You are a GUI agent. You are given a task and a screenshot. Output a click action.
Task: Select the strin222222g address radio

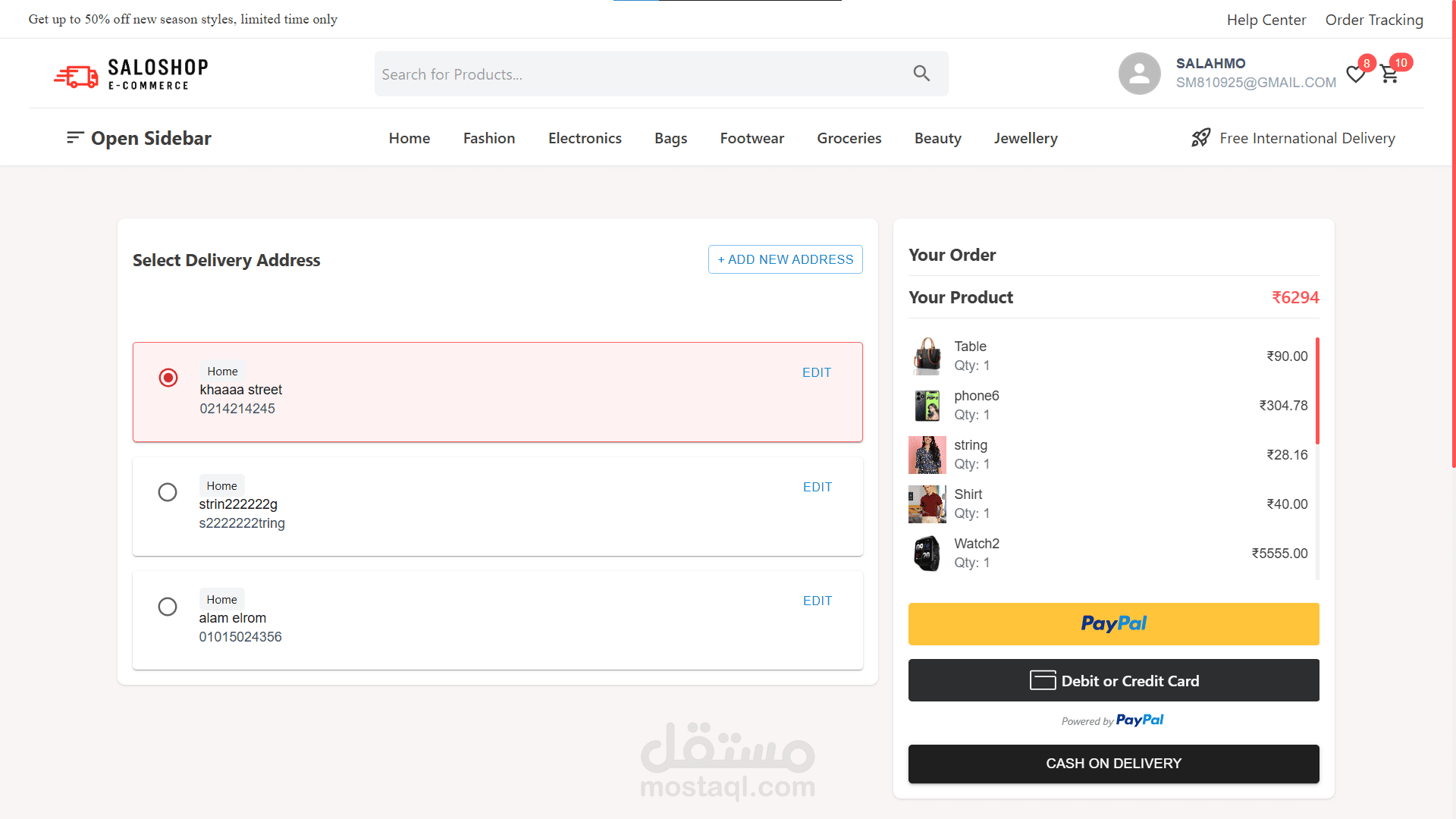pos(168,492)
